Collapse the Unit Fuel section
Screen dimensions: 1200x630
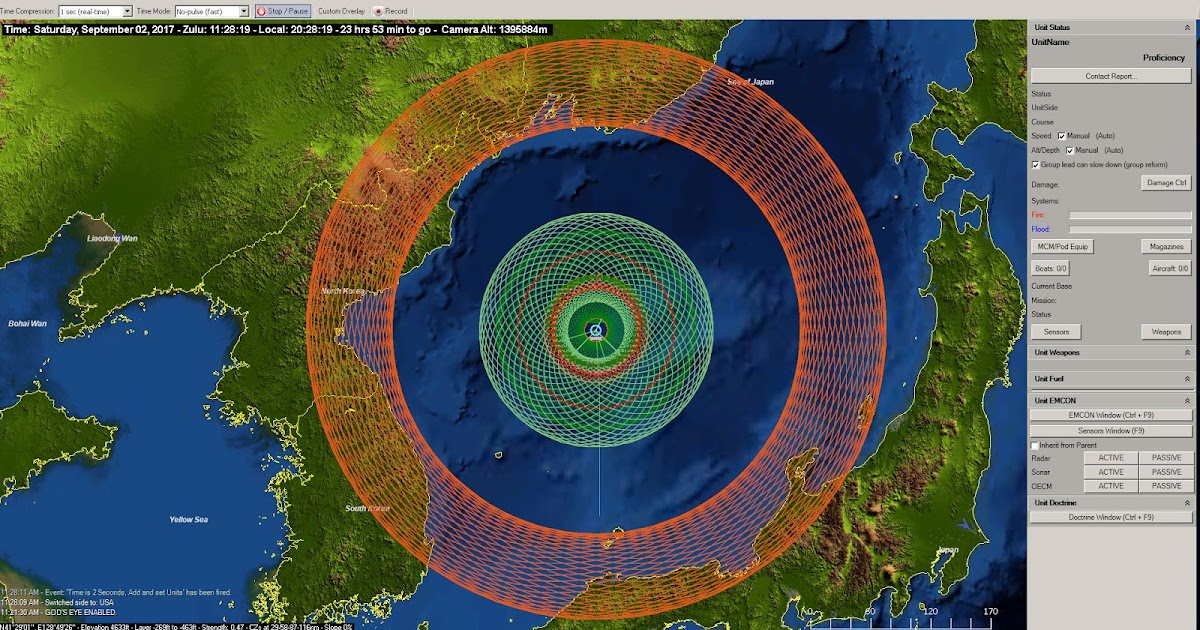1187,378
